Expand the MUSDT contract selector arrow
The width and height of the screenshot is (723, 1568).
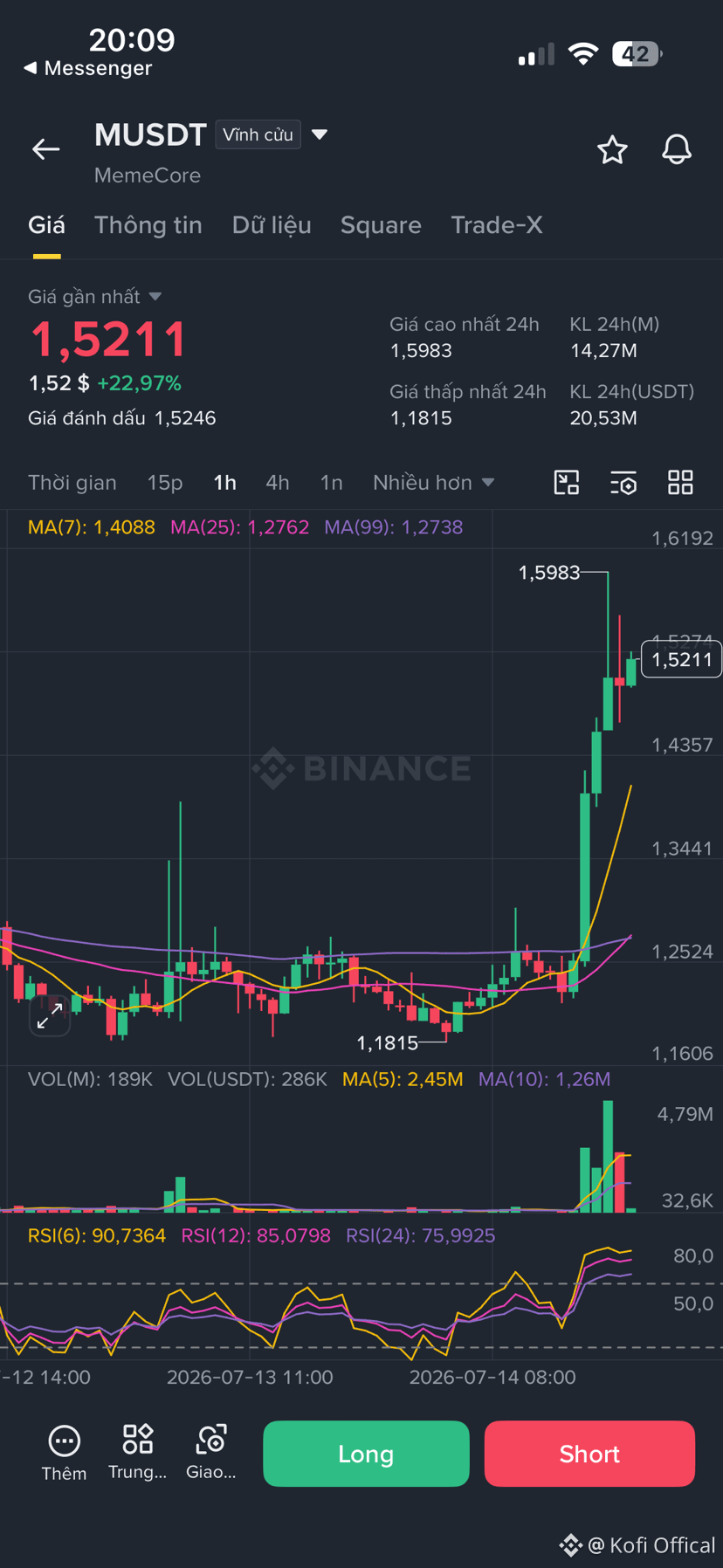click(x=320, y=134)
